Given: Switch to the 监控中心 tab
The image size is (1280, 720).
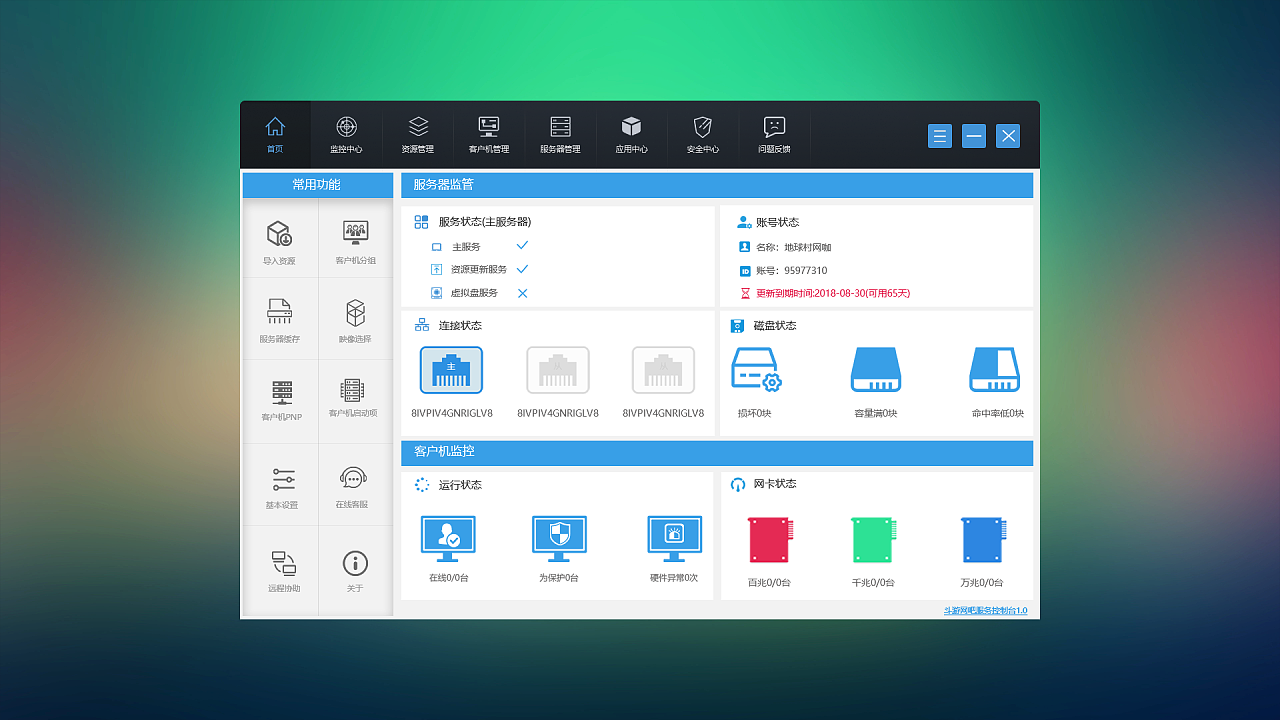Looking at the screenshot, I should (346, 134).
